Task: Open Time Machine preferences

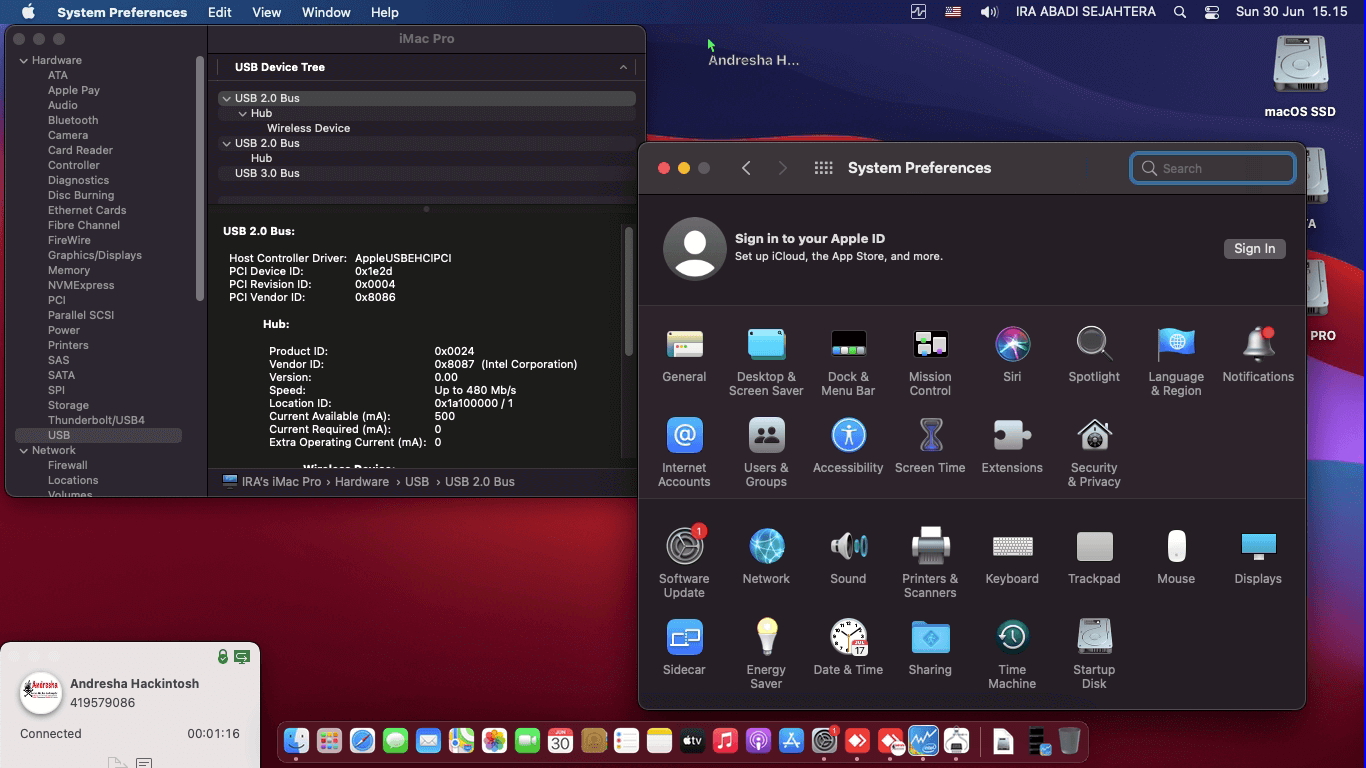Action: [1012, 655]
